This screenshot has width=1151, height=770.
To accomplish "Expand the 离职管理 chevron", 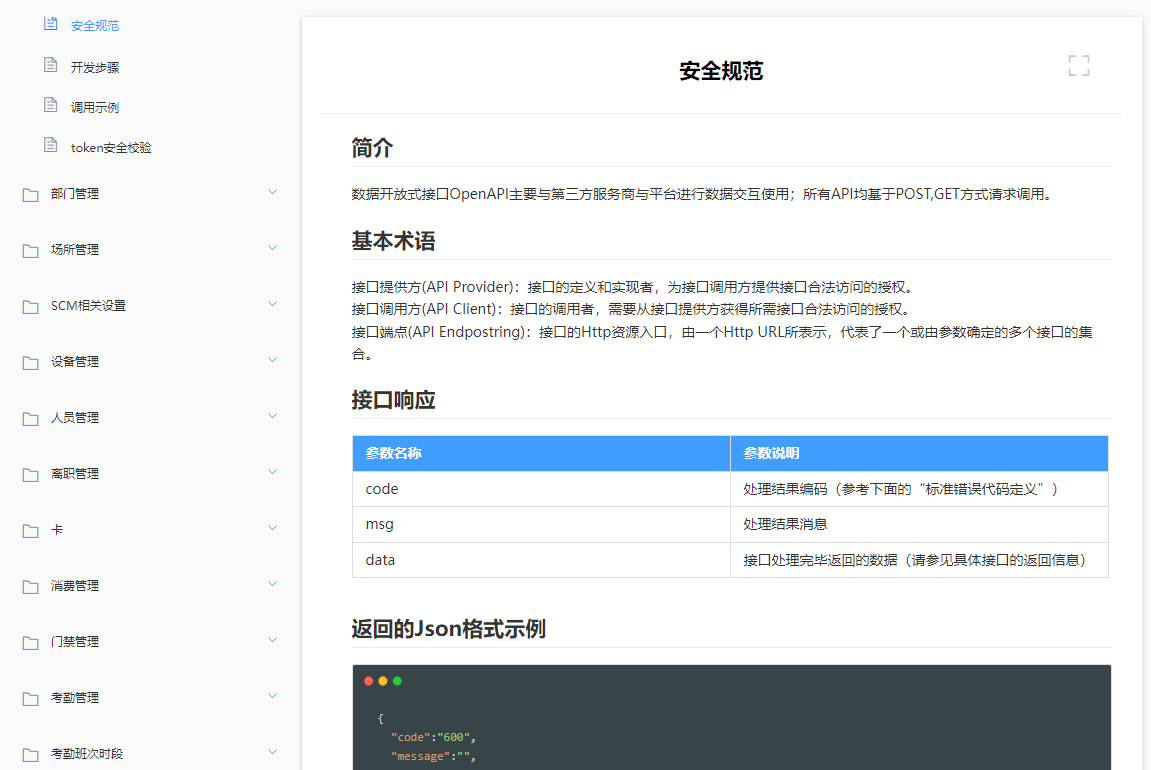I will pyautogui.click(x=272, y=472).
